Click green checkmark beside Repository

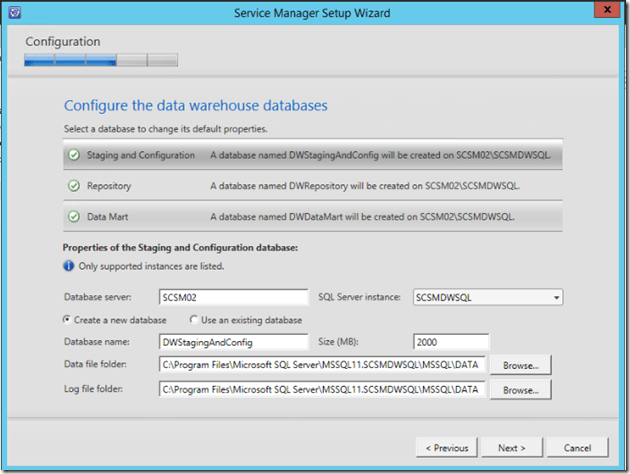pos(74,186)
